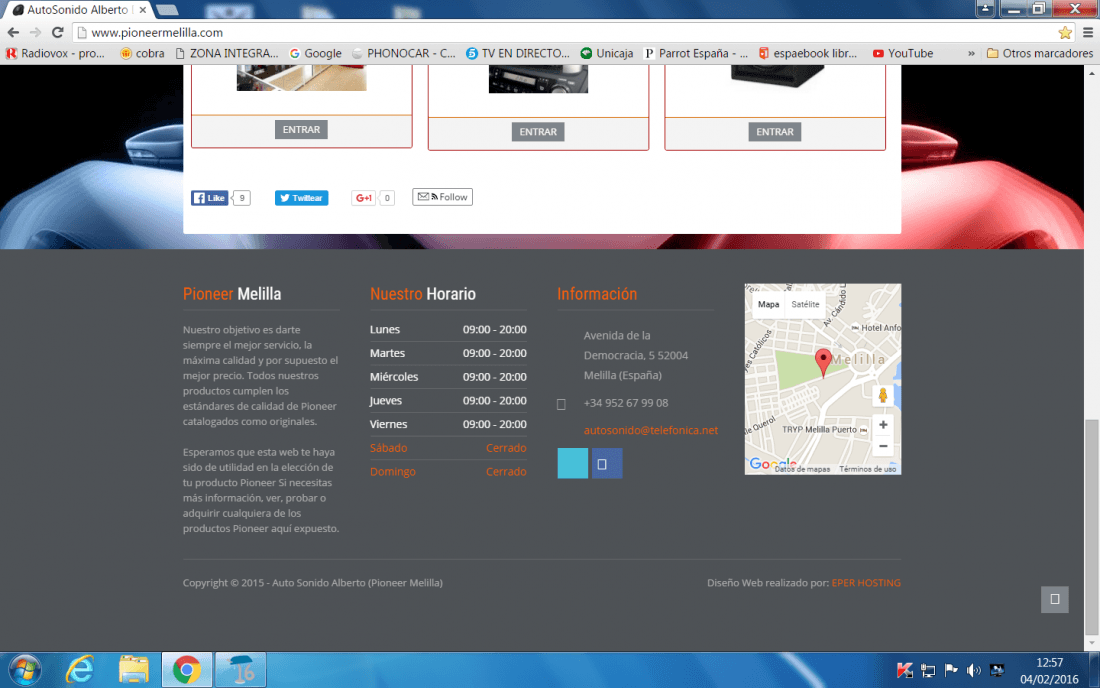The width and height of the screenshot is (1100, 688).
Task: Click the Kaspersky tray icon
Action: [905, 670]
